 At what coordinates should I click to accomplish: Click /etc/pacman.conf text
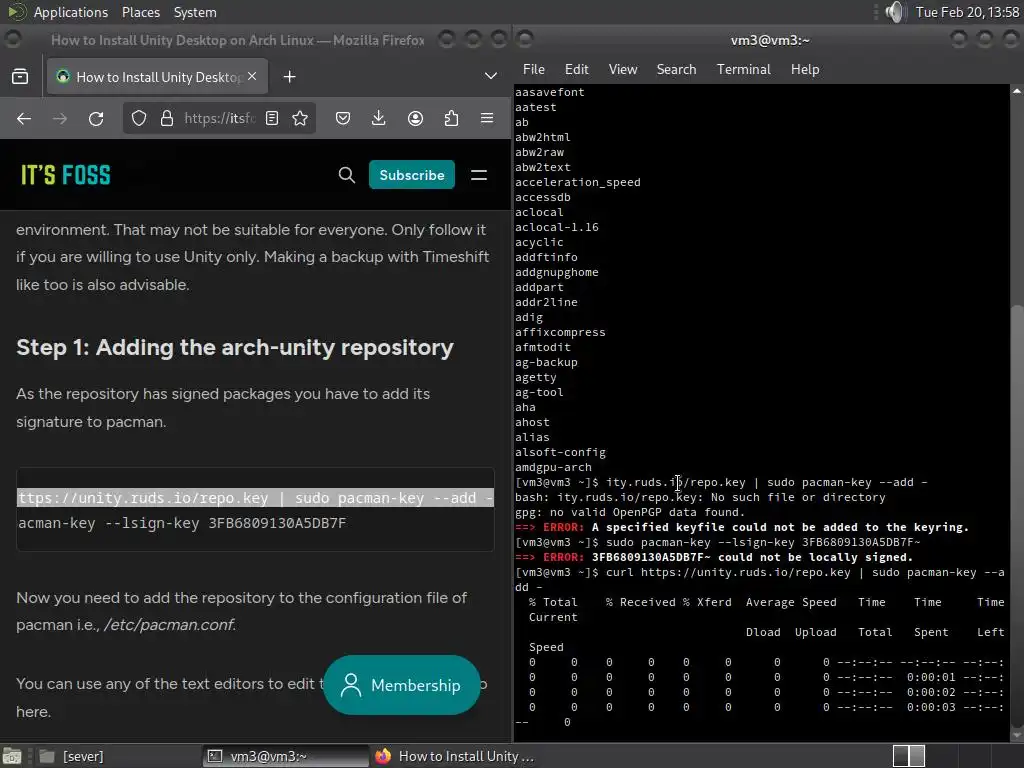[x=170, y=625]
